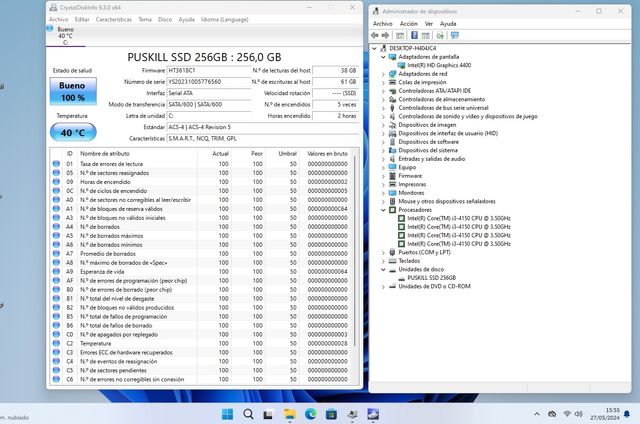Open Idioma (Language) menu
640x424 pixels.
(x=224, y=19)
